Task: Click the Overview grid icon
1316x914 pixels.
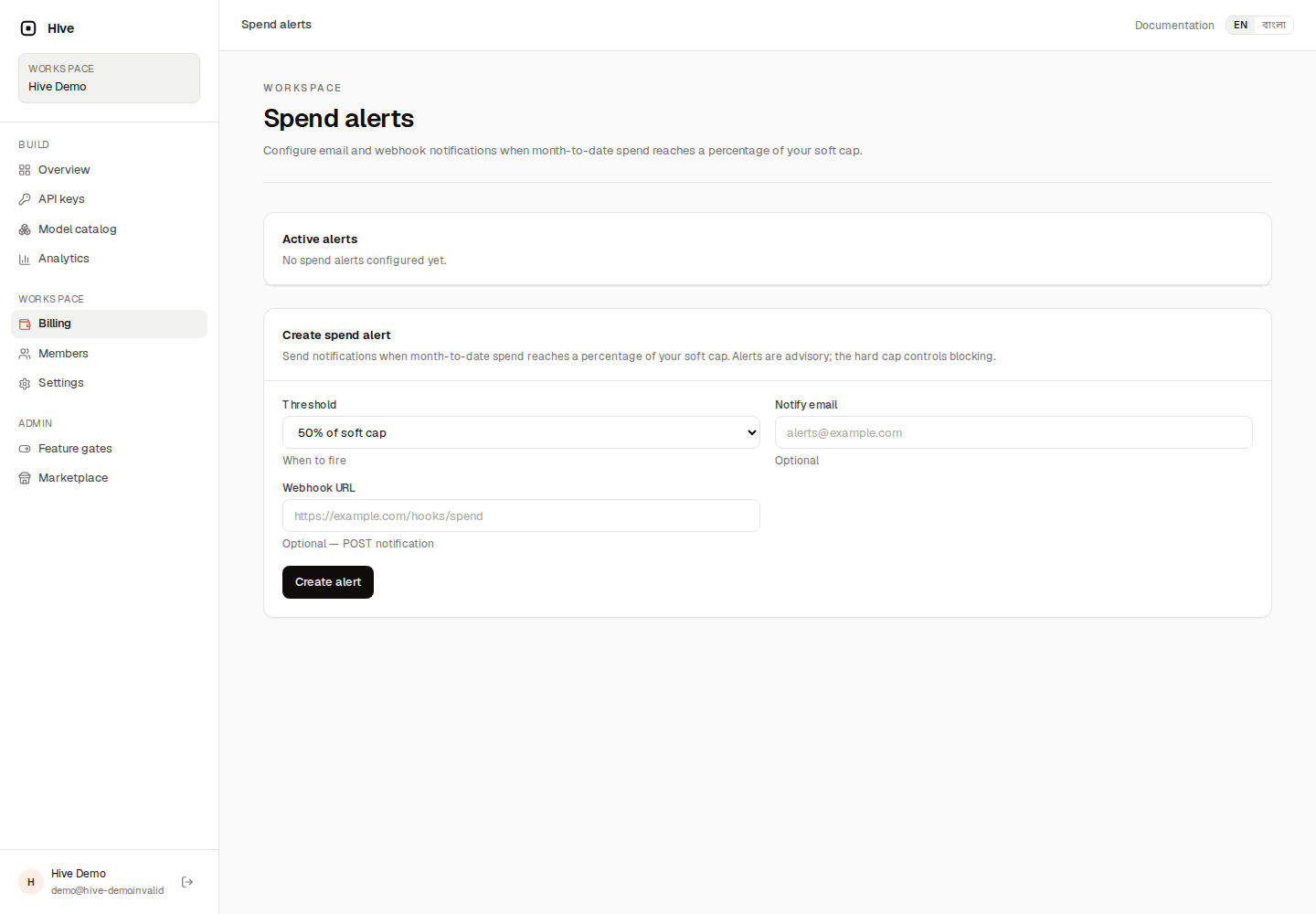Action: coord(25,170)
